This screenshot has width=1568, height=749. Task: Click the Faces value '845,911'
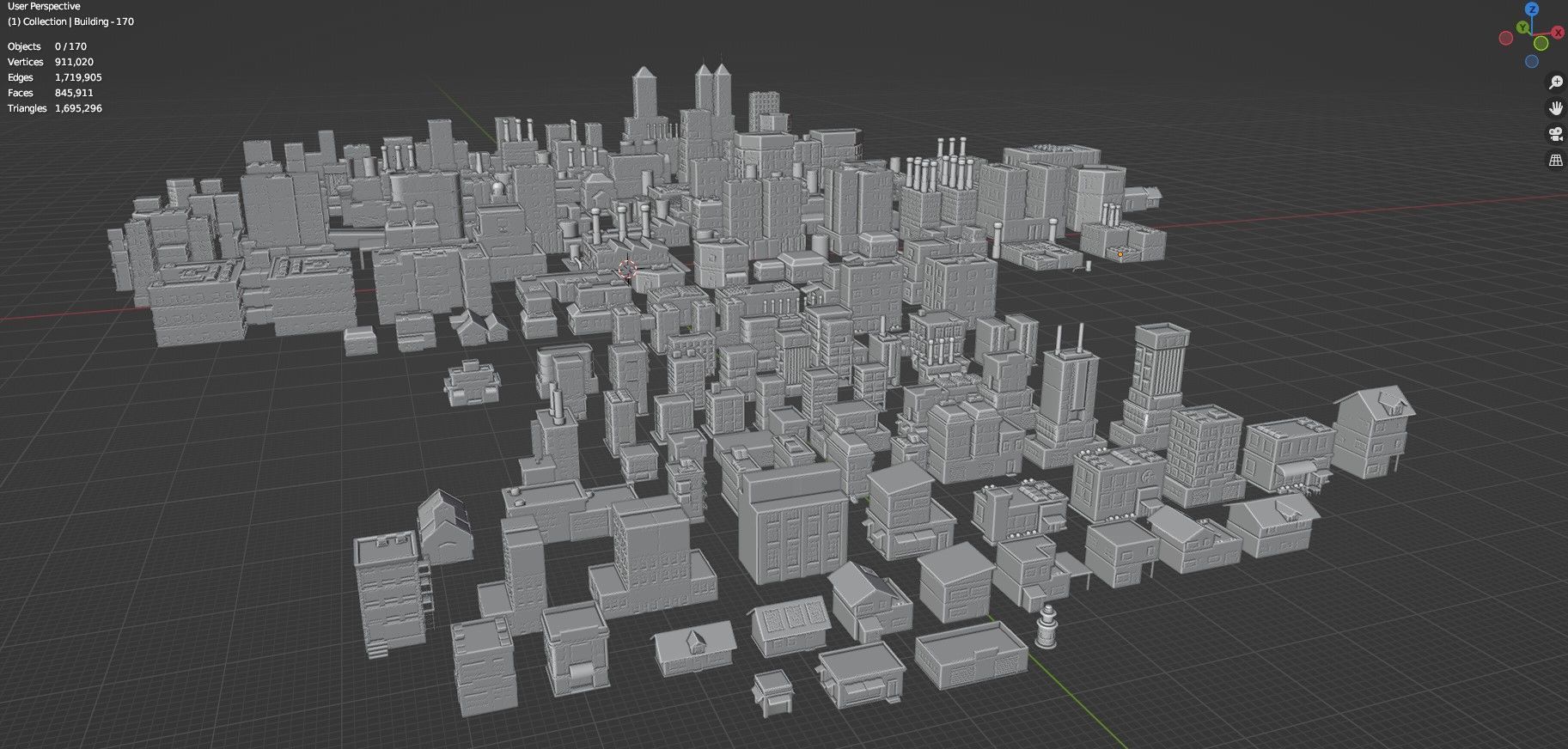(x=74, y=93)
